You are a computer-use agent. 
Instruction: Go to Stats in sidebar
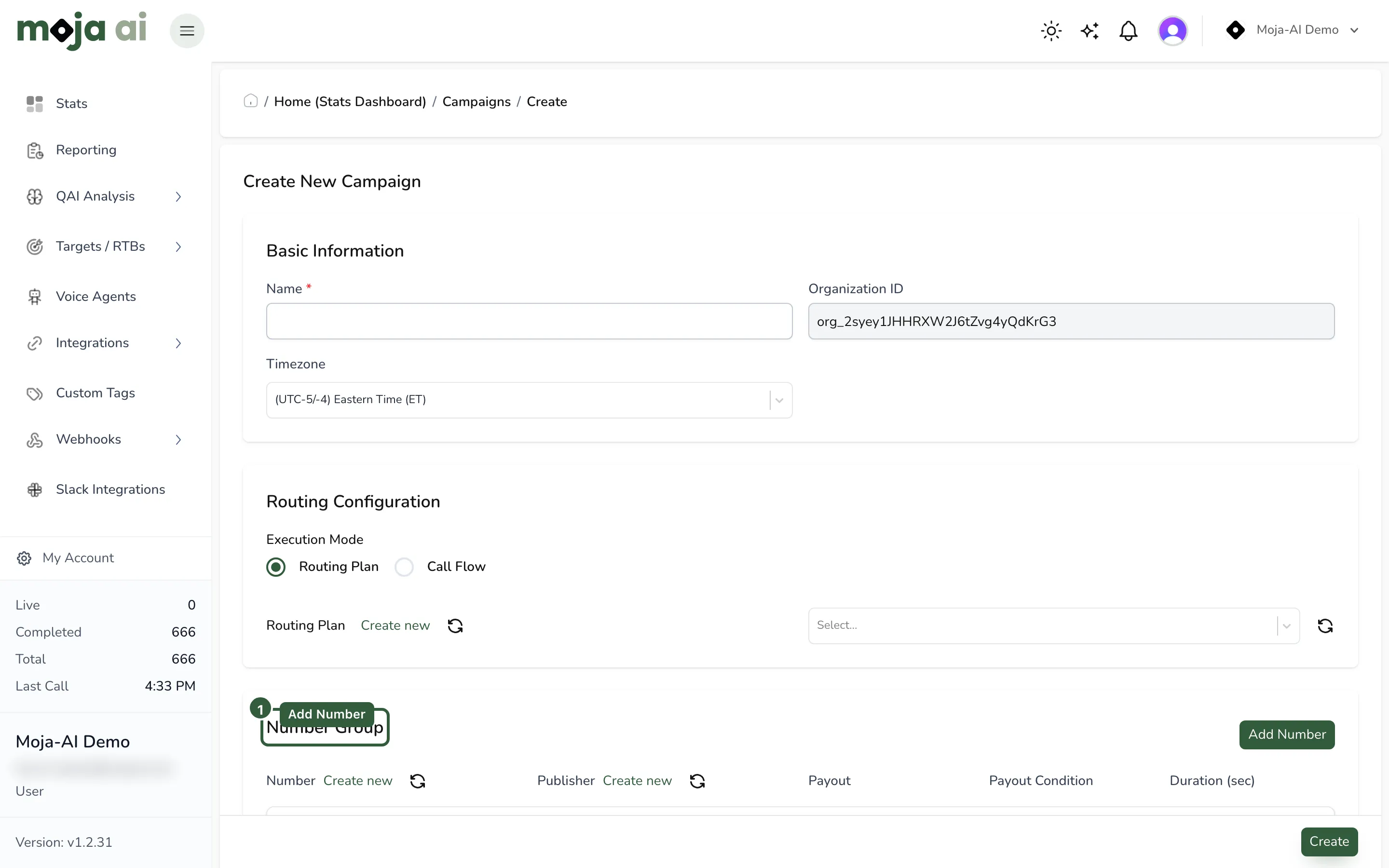pyautogui.click(x=71, y=104)
